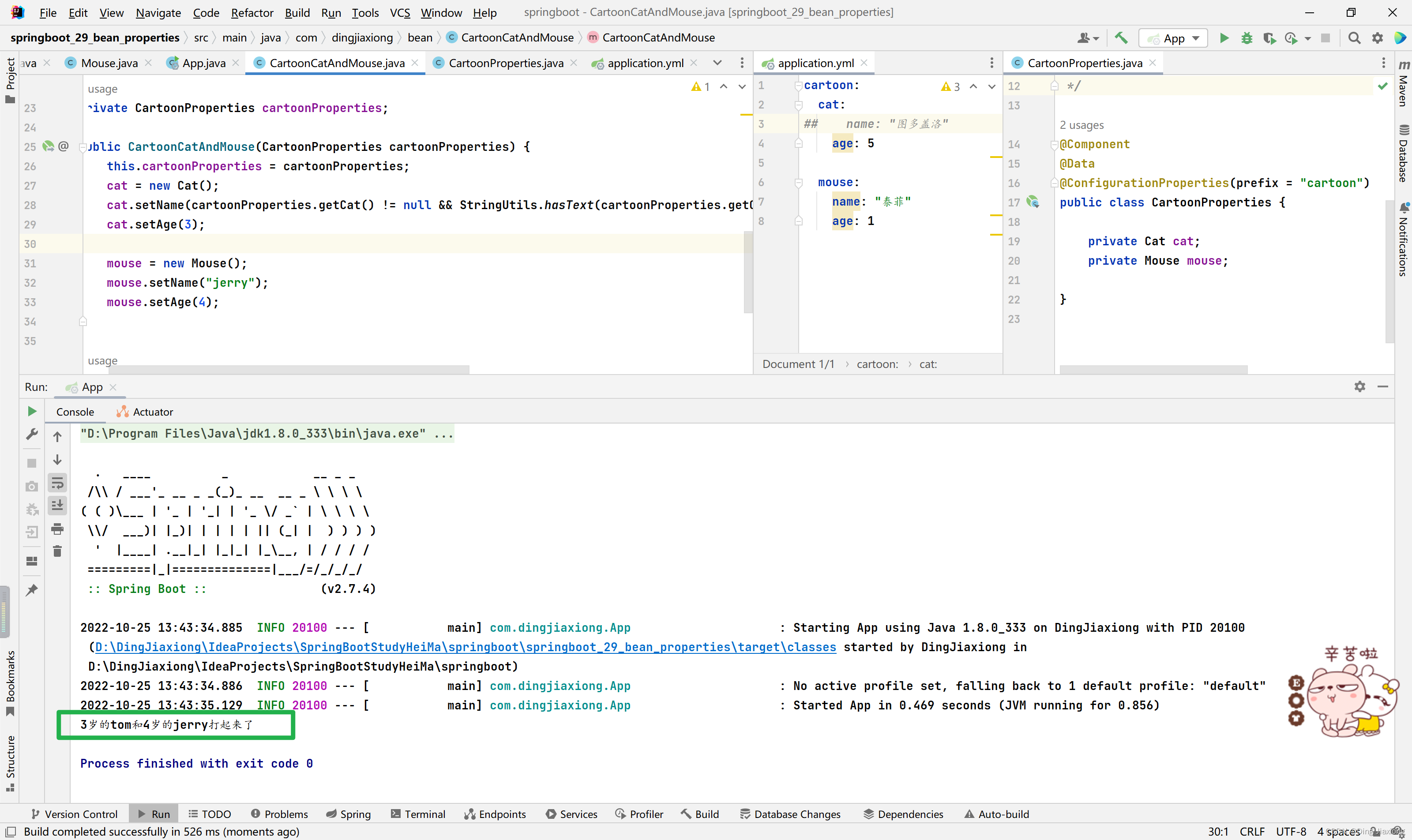Collapse the cartoon: block fold in application.yml
This screenshot has width=1412, height=840.
[798, 86]
